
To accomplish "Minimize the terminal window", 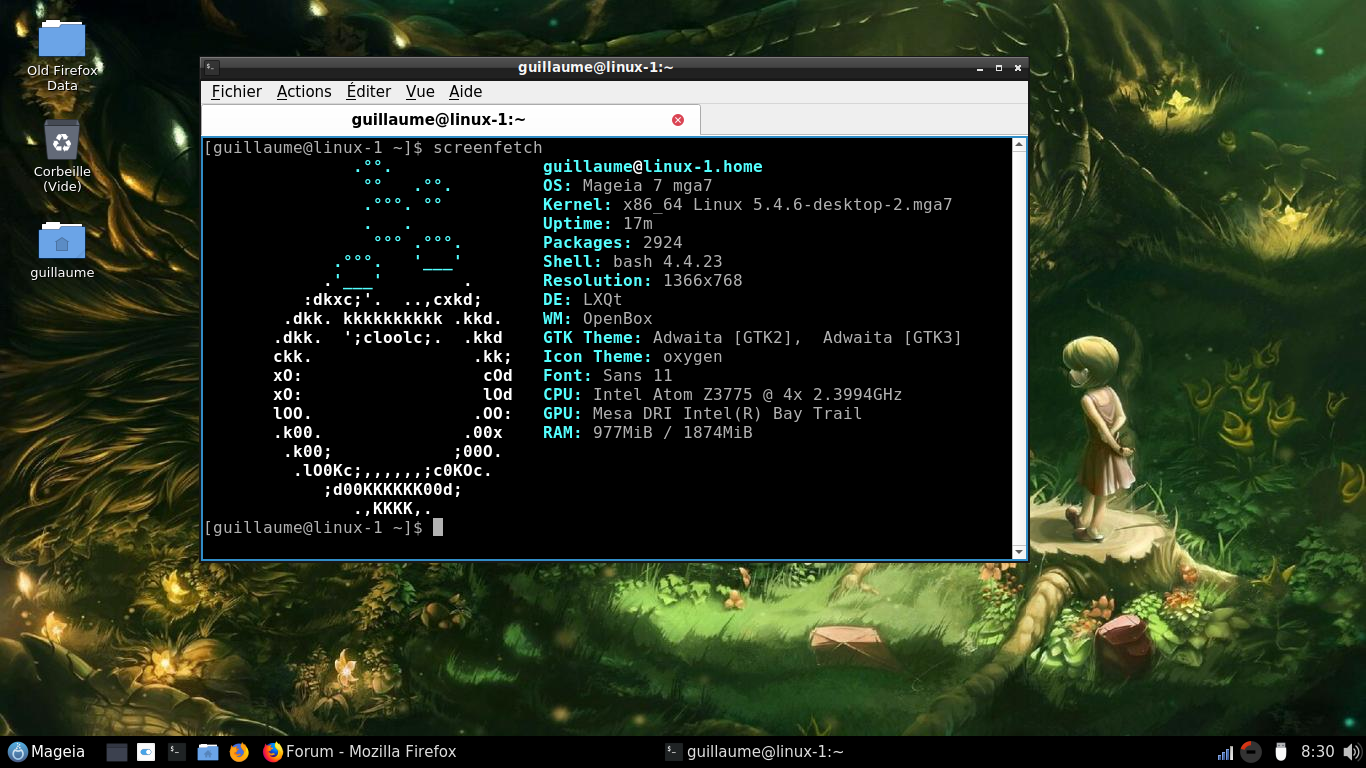I will (x=981, y=68).
